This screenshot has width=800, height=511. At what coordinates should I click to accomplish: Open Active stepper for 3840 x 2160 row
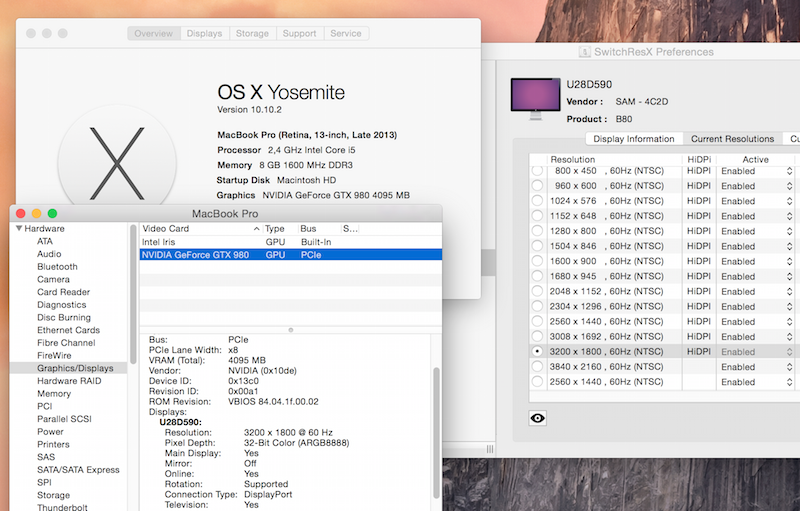(x=789, y=367)
